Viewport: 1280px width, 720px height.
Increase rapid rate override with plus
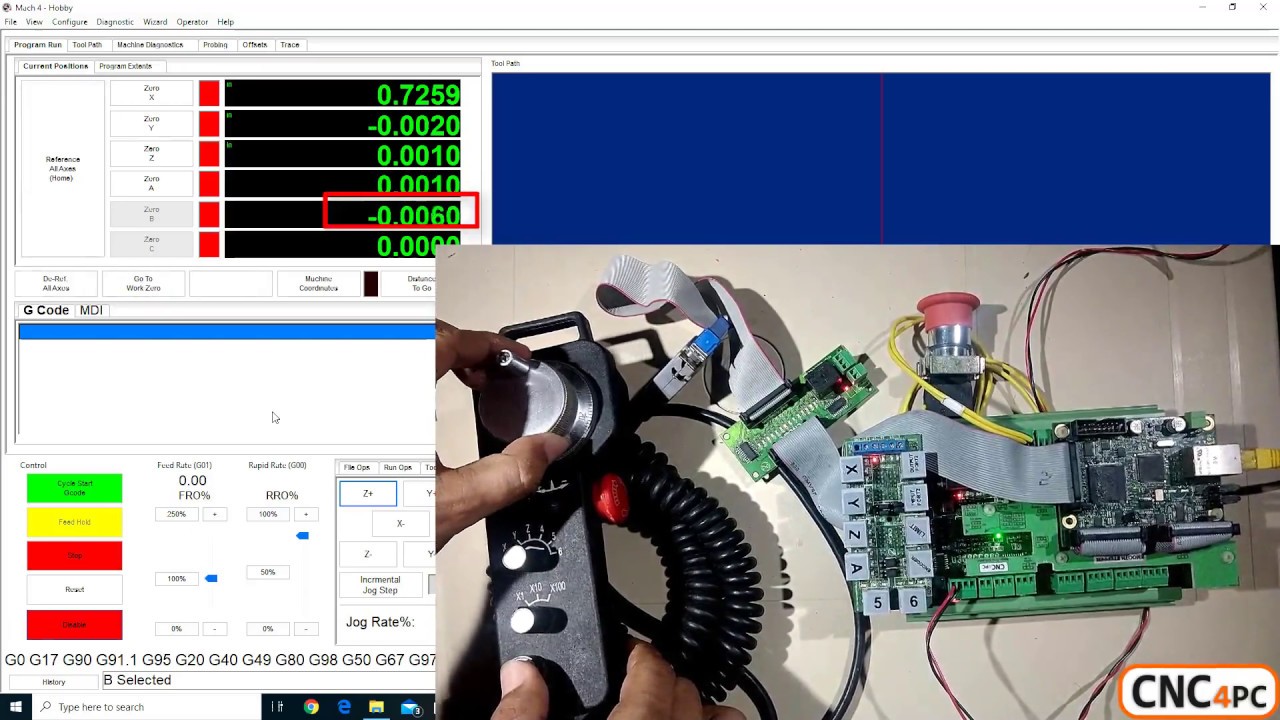[x=306, y=514]
